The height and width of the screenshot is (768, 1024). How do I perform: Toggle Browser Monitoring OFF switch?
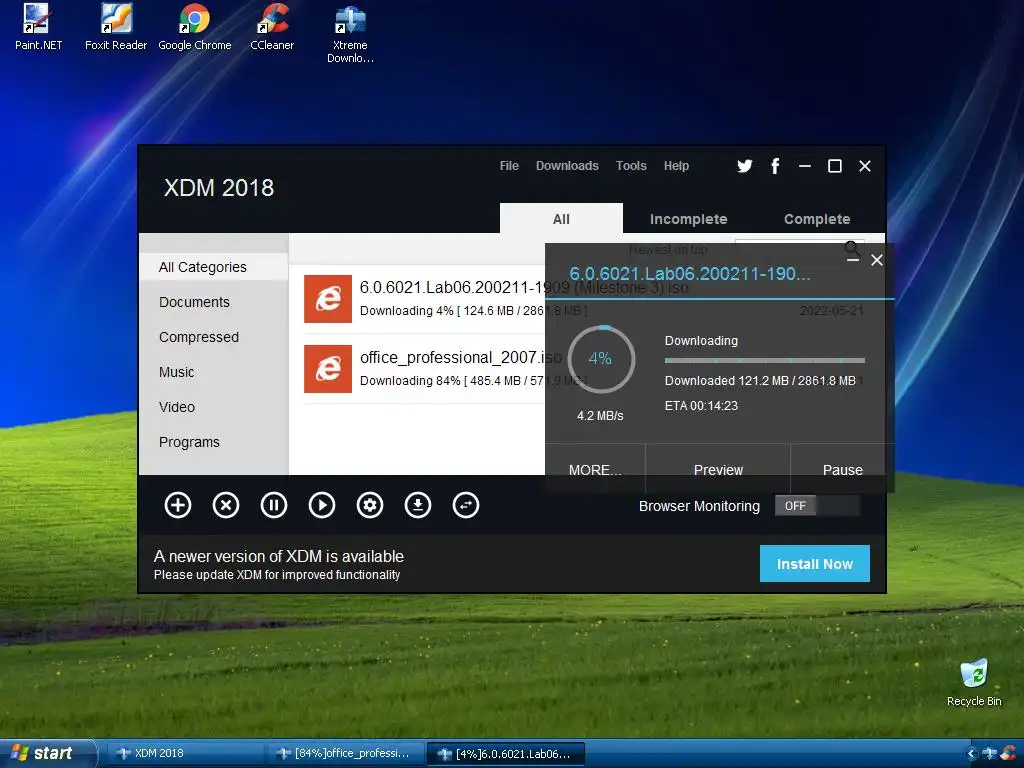[817, 505]
